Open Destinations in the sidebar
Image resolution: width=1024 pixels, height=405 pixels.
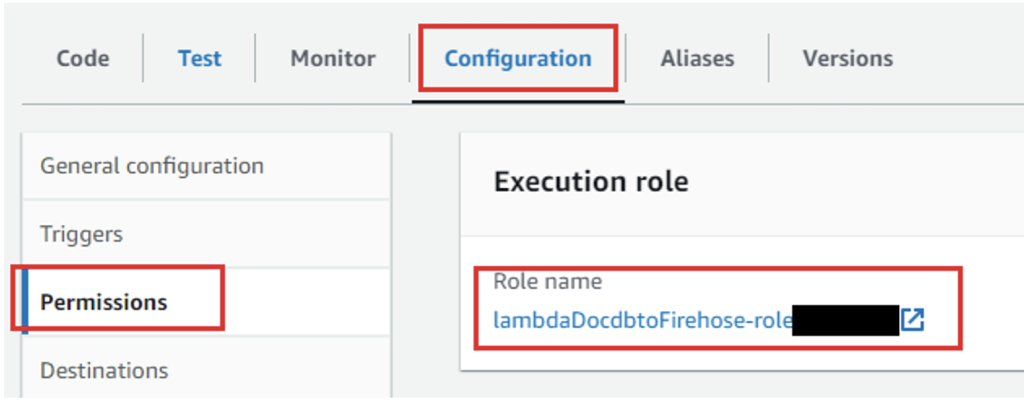104,370
